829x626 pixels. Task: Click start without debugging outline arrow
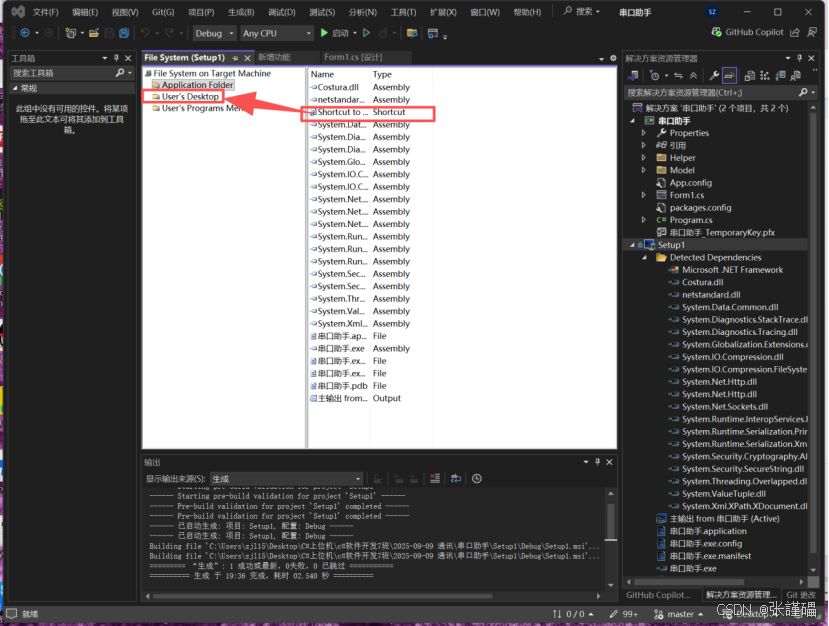366,33
